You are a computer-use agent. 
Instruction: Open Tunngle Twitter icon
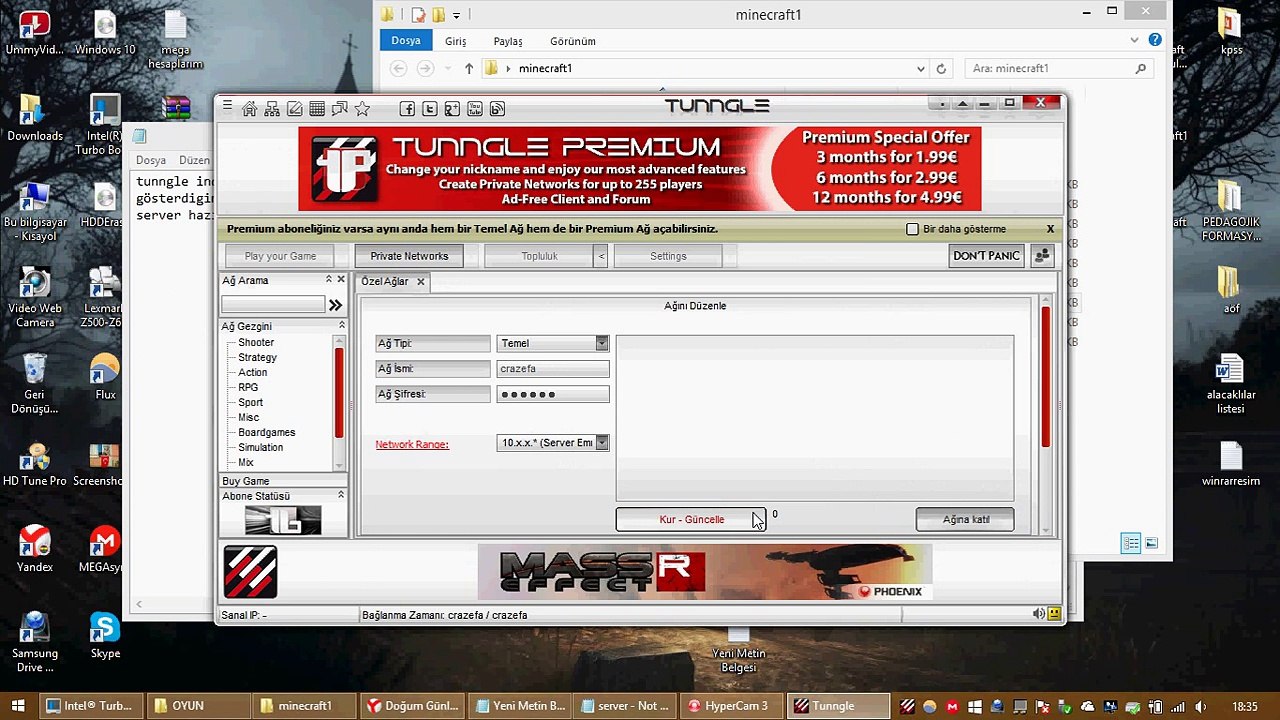click(429, 108)
